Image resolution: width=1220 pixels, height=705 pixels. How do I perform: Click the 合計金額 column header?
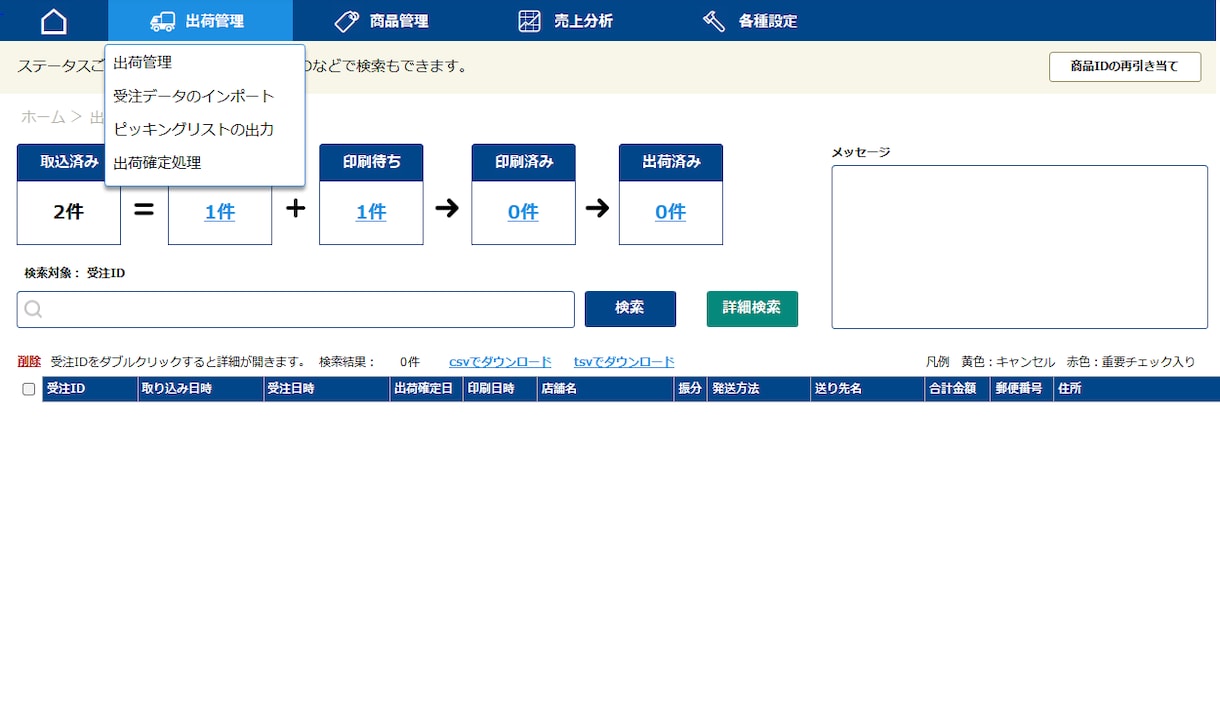point(957,389)
